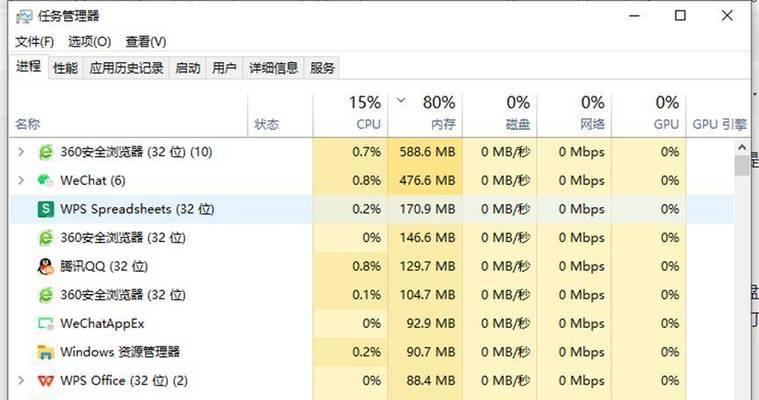This screenshot has width=759, height=400.
Task: Click the Task Manager title bar icon
Action: pyautogui.click(x=24, y=16)
